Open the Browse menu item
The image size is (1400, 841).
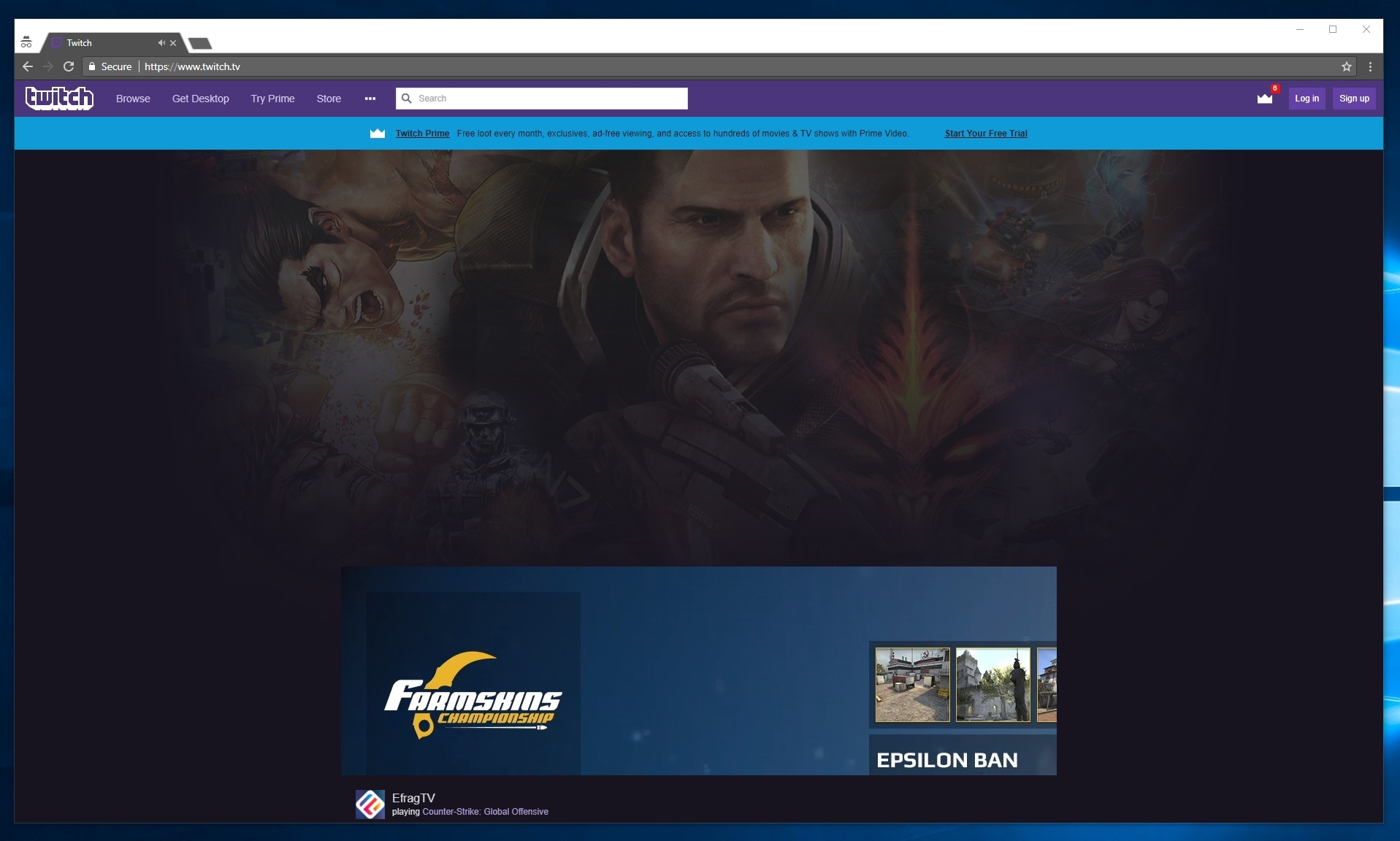(x=133, y=99)
